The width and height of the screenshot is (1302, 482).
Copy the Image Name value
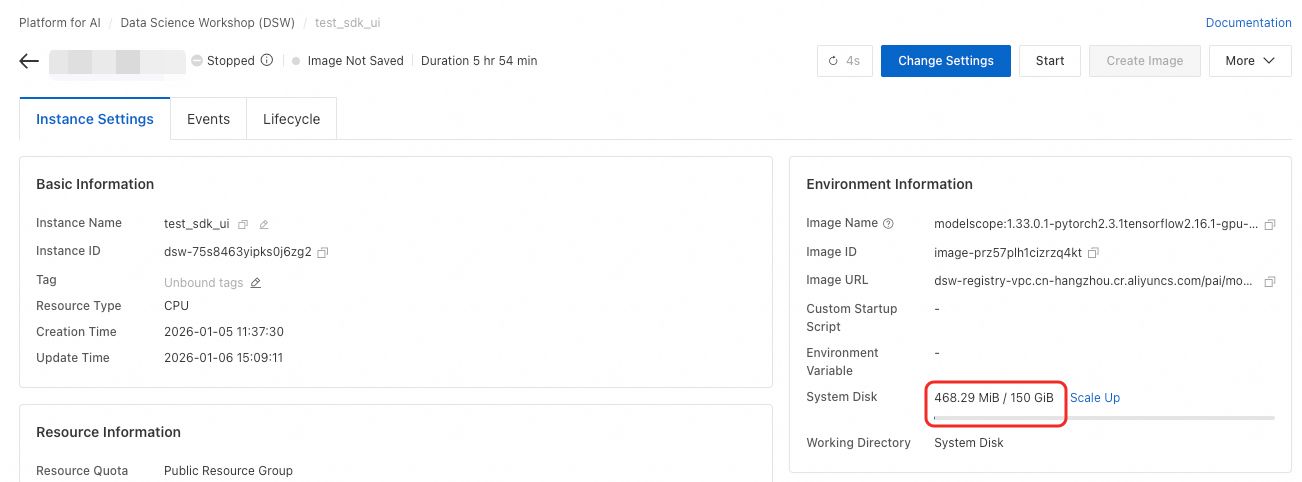click(1270, 224)
